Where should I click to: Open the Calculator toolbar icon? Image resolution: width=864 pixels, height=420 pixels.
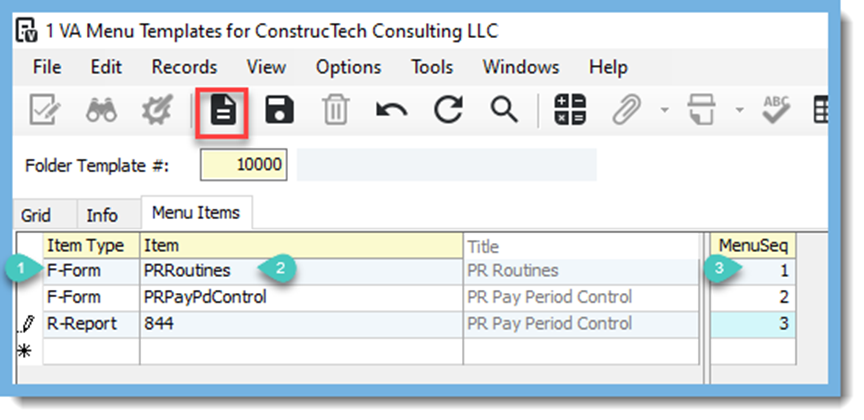(x=570, y=110)
